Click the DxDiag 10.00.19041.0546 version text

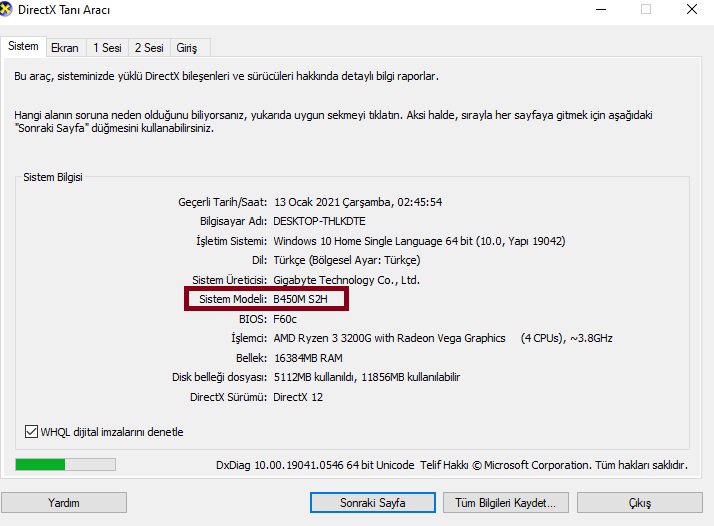315,465
